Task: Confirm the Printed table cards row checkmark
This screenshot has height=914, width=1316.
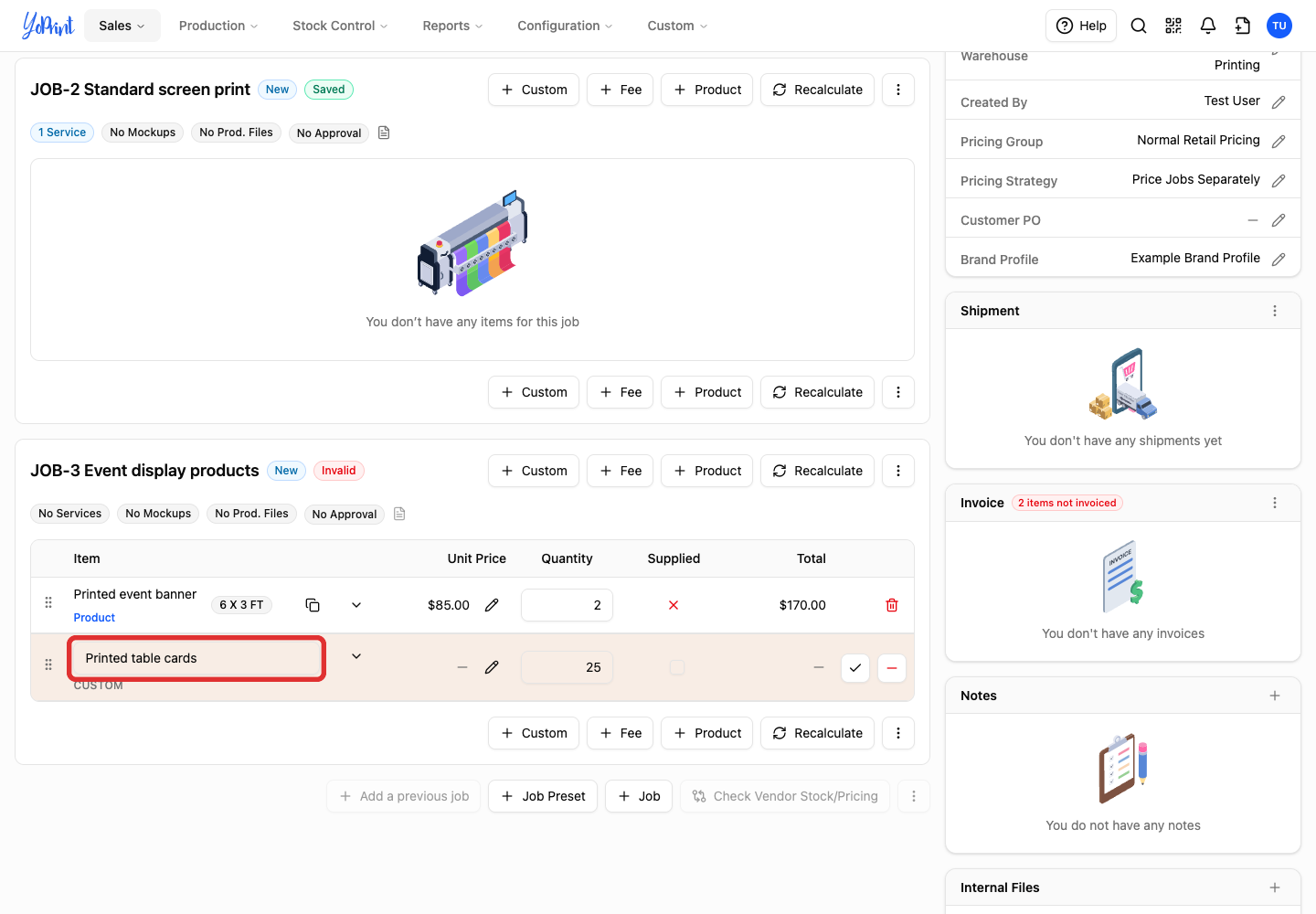Action: pyautogui.click(x=855, y=667)
